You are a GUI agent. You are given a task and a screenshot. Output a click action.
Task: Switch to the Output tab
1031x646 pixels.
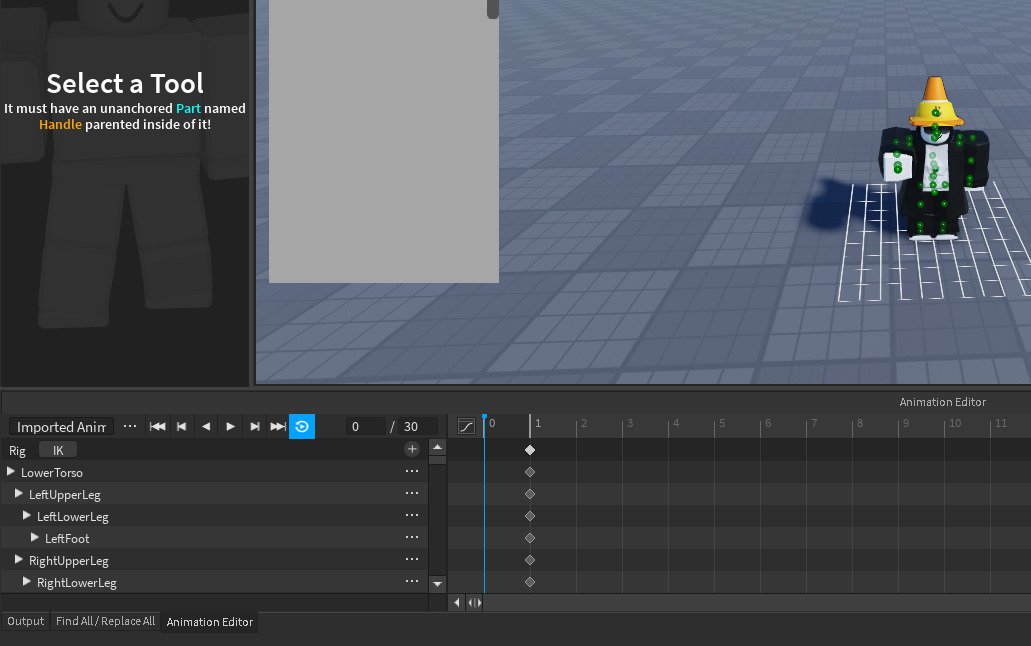[x=25, y=621]
